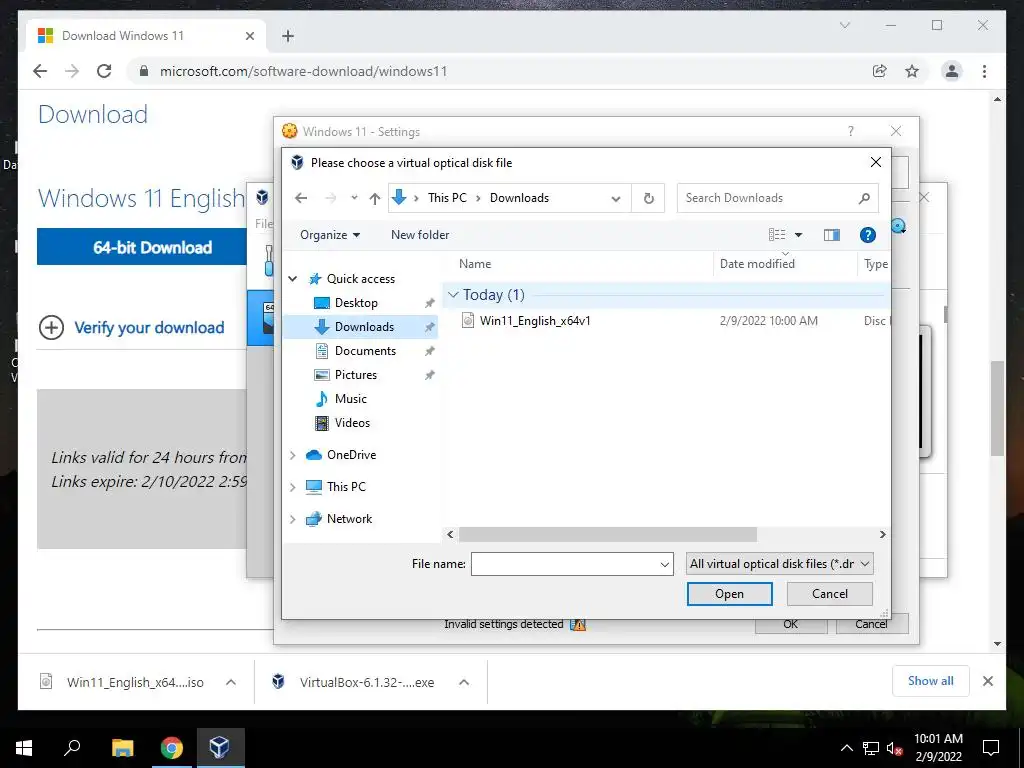The height and width of the screenshot is (768, 1024).
Task: Unpin Desktop from Quick access pin icon
Action: click(429, 303)
